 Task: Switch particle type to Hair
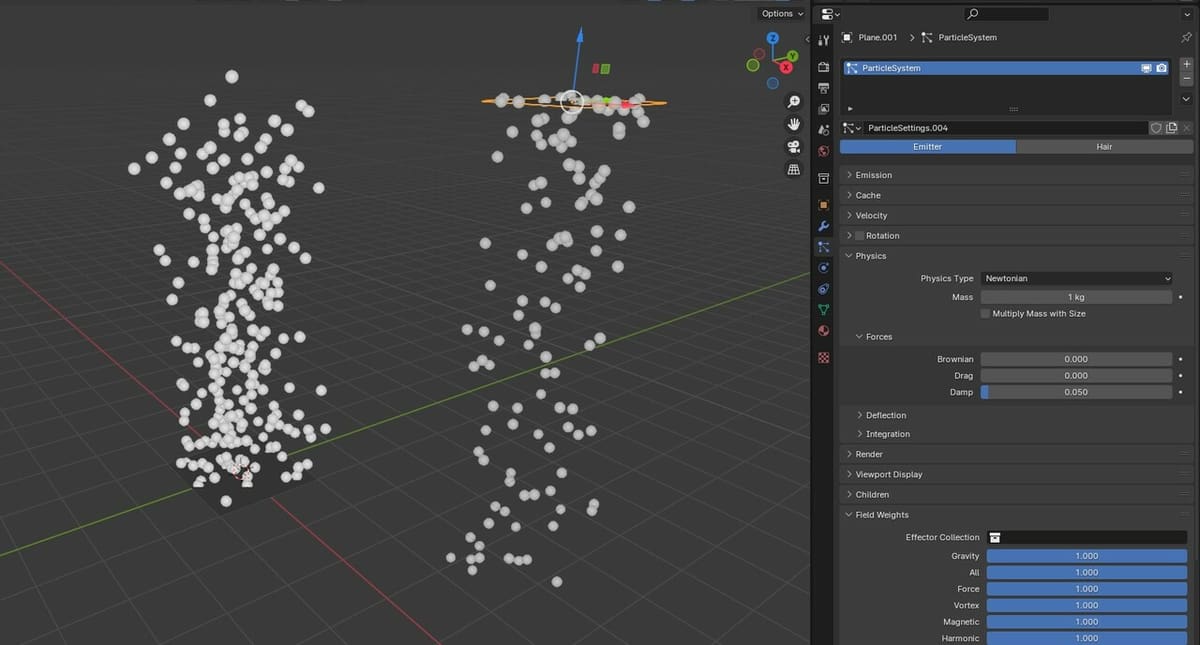[x=1105, y=146]
